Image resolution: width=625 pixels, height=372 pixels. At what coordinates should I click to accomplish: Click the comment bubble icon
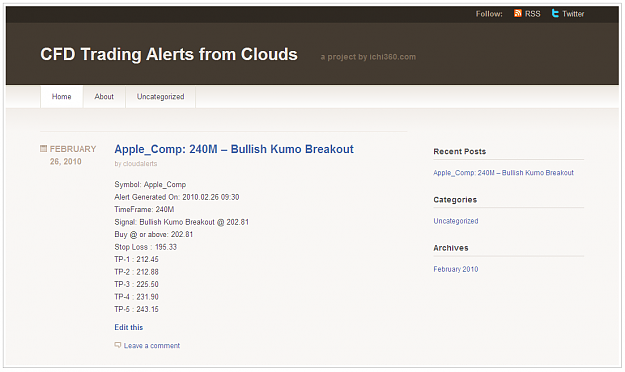118,345
